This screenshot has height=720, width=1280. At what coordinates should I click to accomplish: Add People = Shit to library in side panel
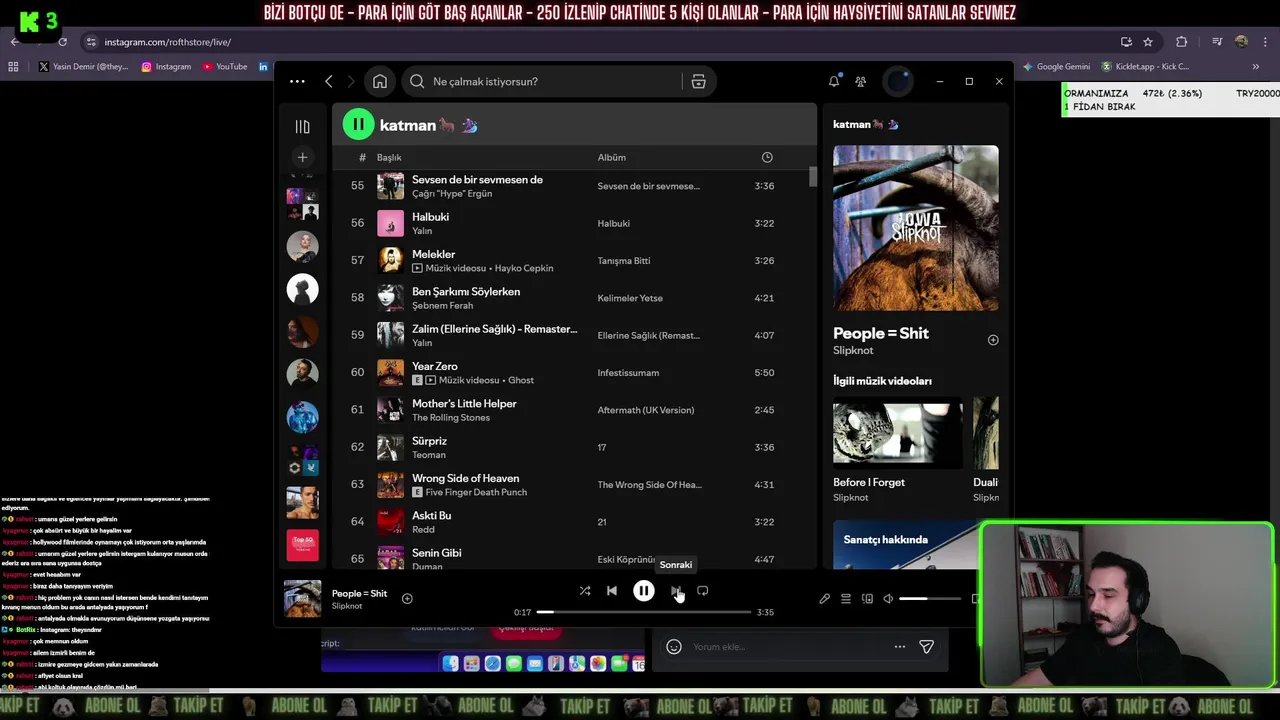point(993,340)
